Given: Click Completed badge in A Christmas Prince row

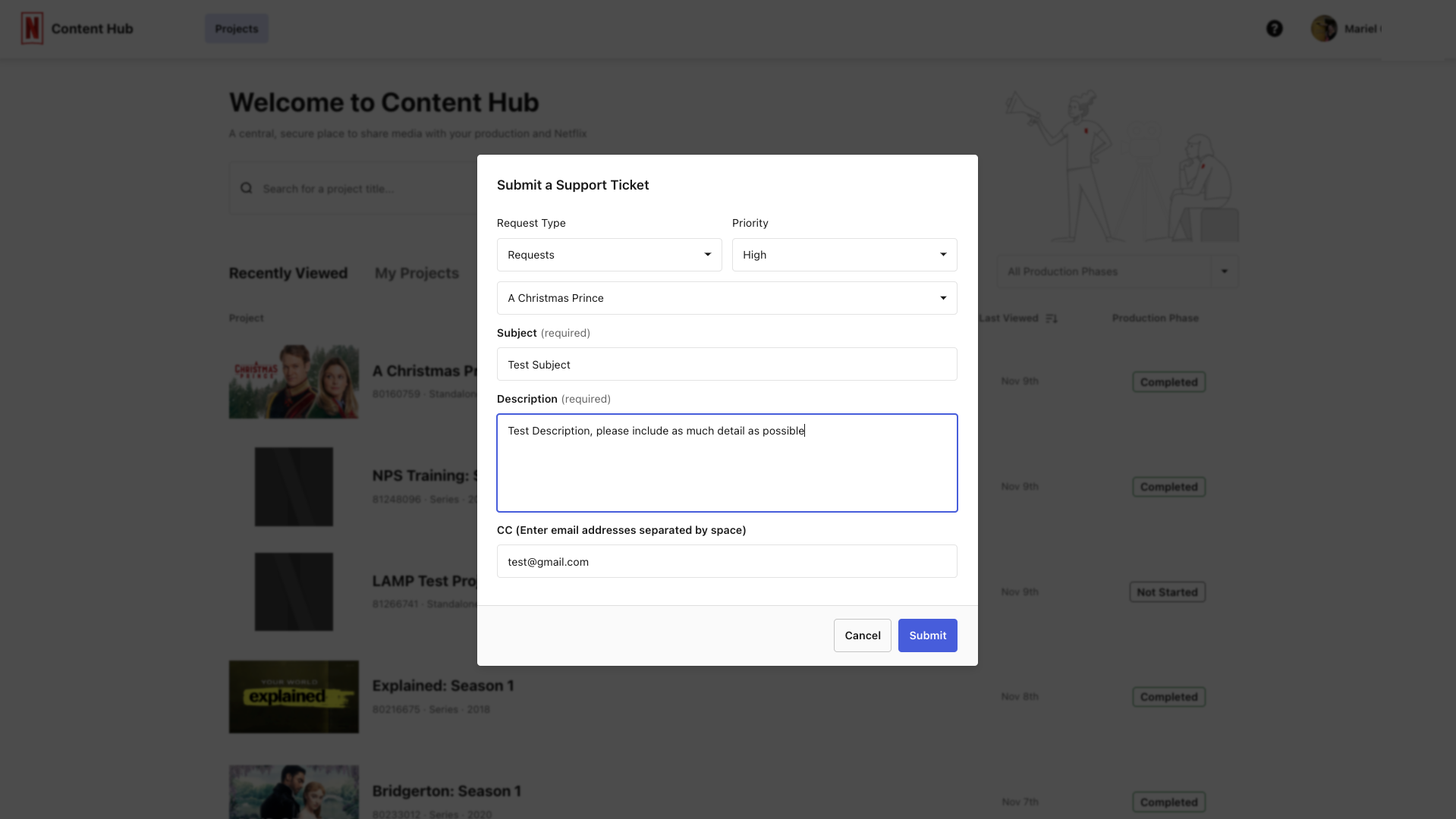Looking at the screenshot, I should (x=1168, y=382).
